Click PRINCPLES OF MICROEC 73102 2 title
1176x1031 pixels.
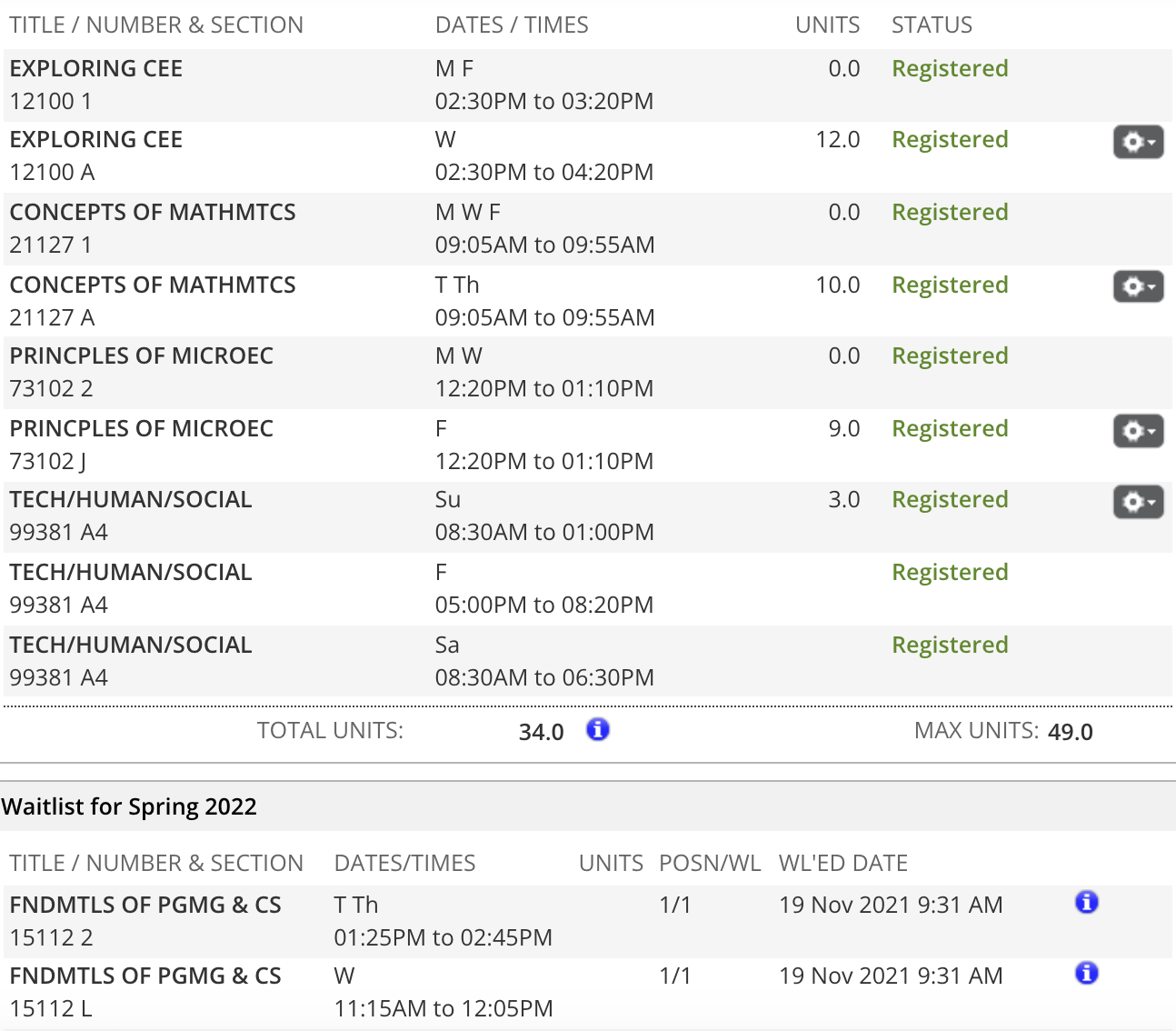[141, 355]
